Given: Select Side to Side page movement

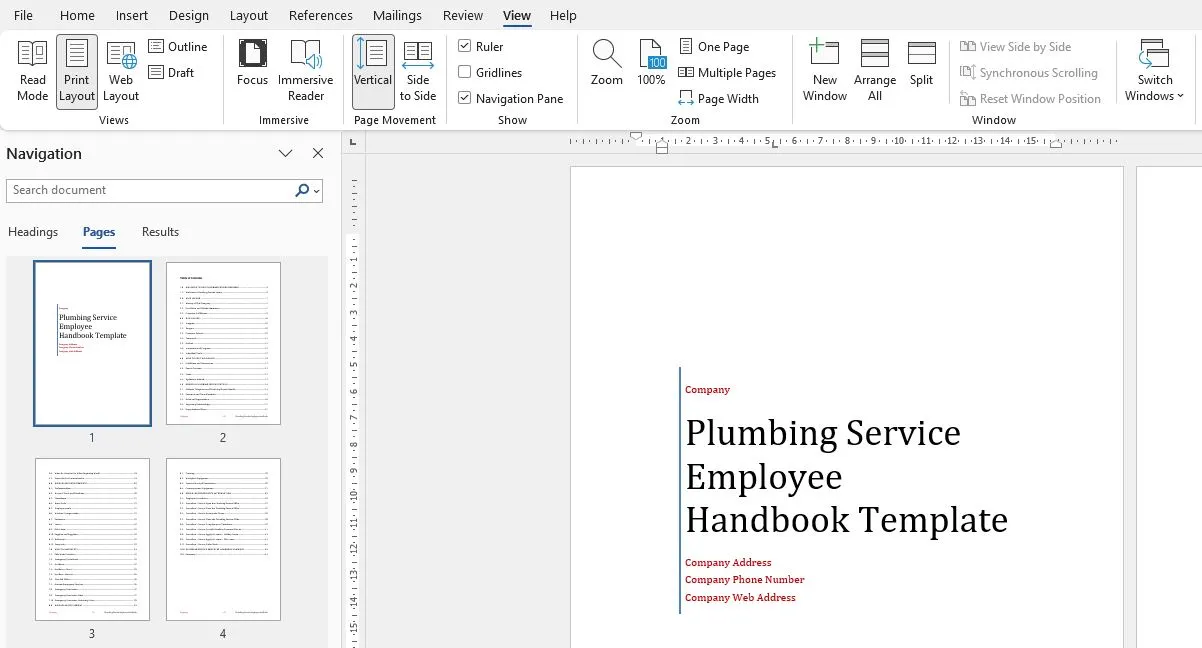Looking at the screenshot, I should pos(418,71).
